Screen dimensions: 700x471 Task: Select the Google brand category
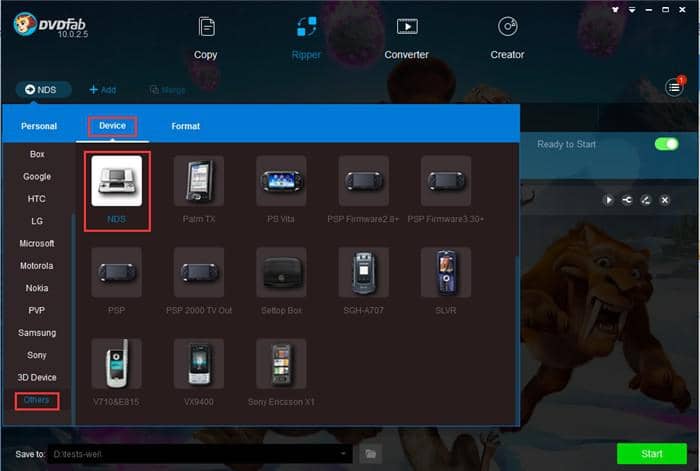click(x=37, y=176)
